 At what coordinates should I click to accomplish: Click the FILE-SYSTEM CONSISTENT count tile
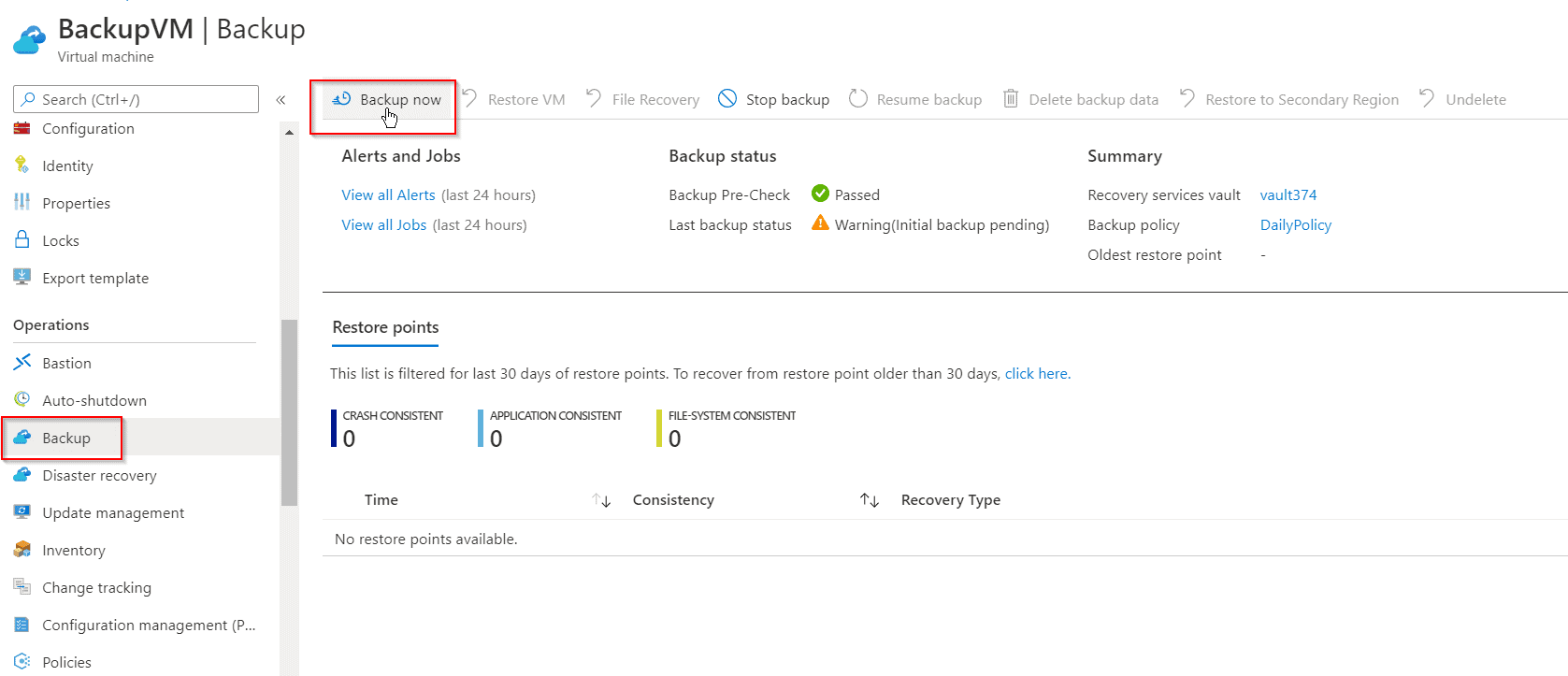726,428
